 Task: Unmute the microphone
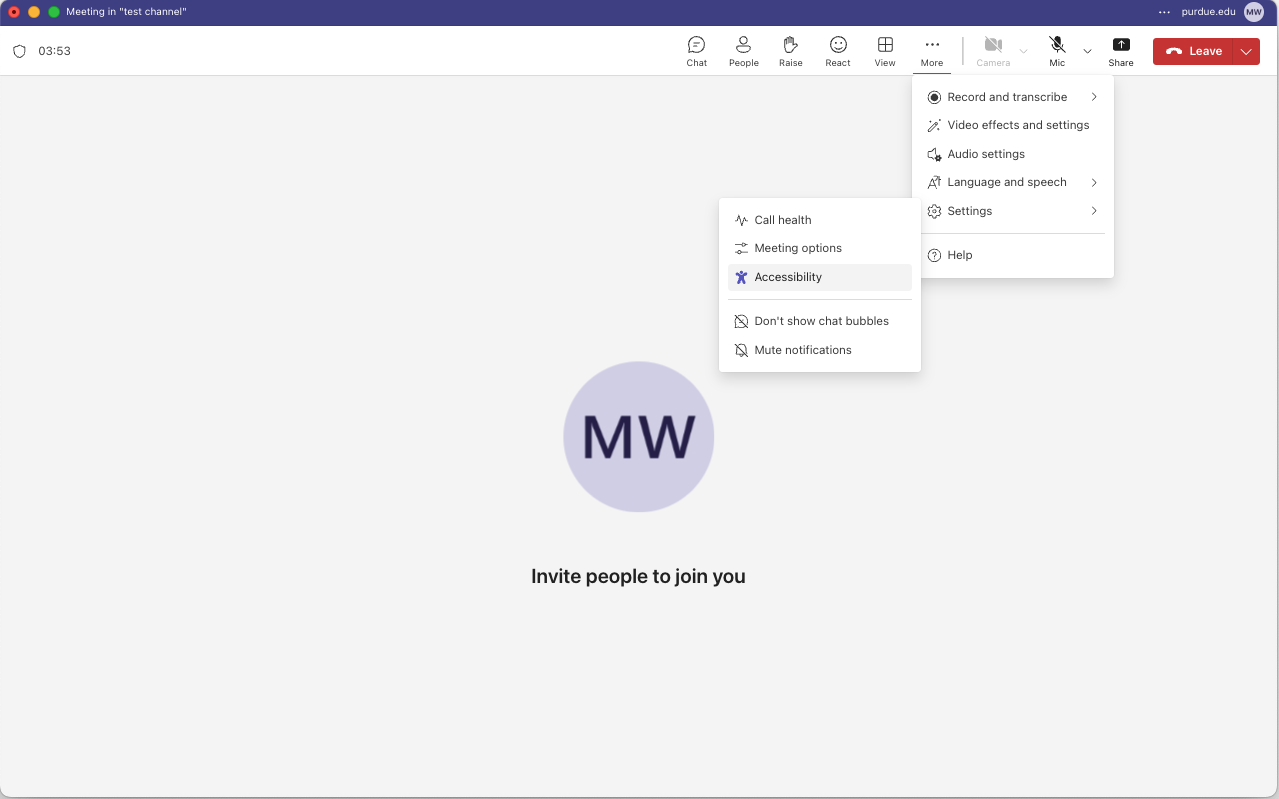(1057, 51)
